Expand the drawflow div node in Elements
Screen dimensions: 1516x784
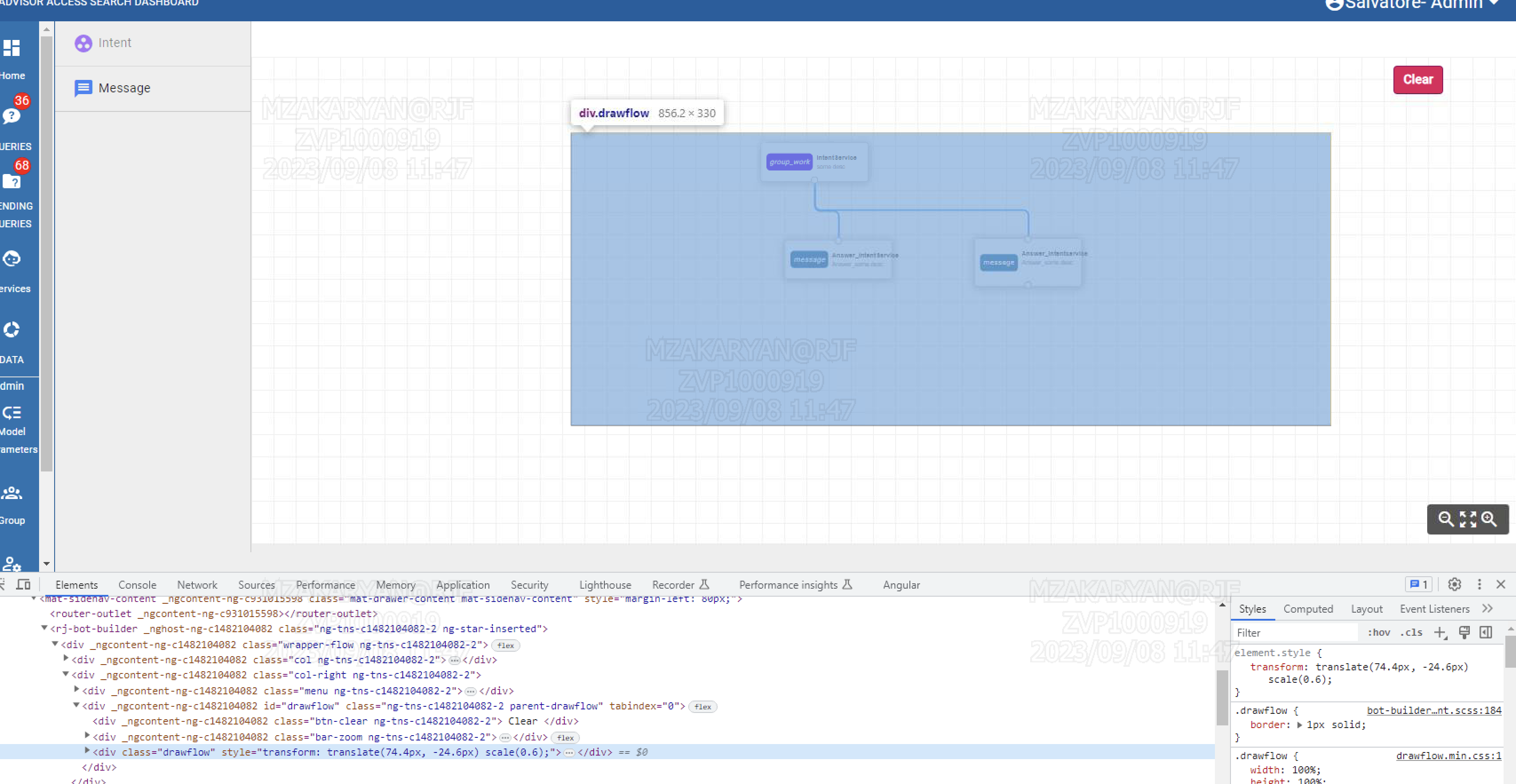point(87,751)
